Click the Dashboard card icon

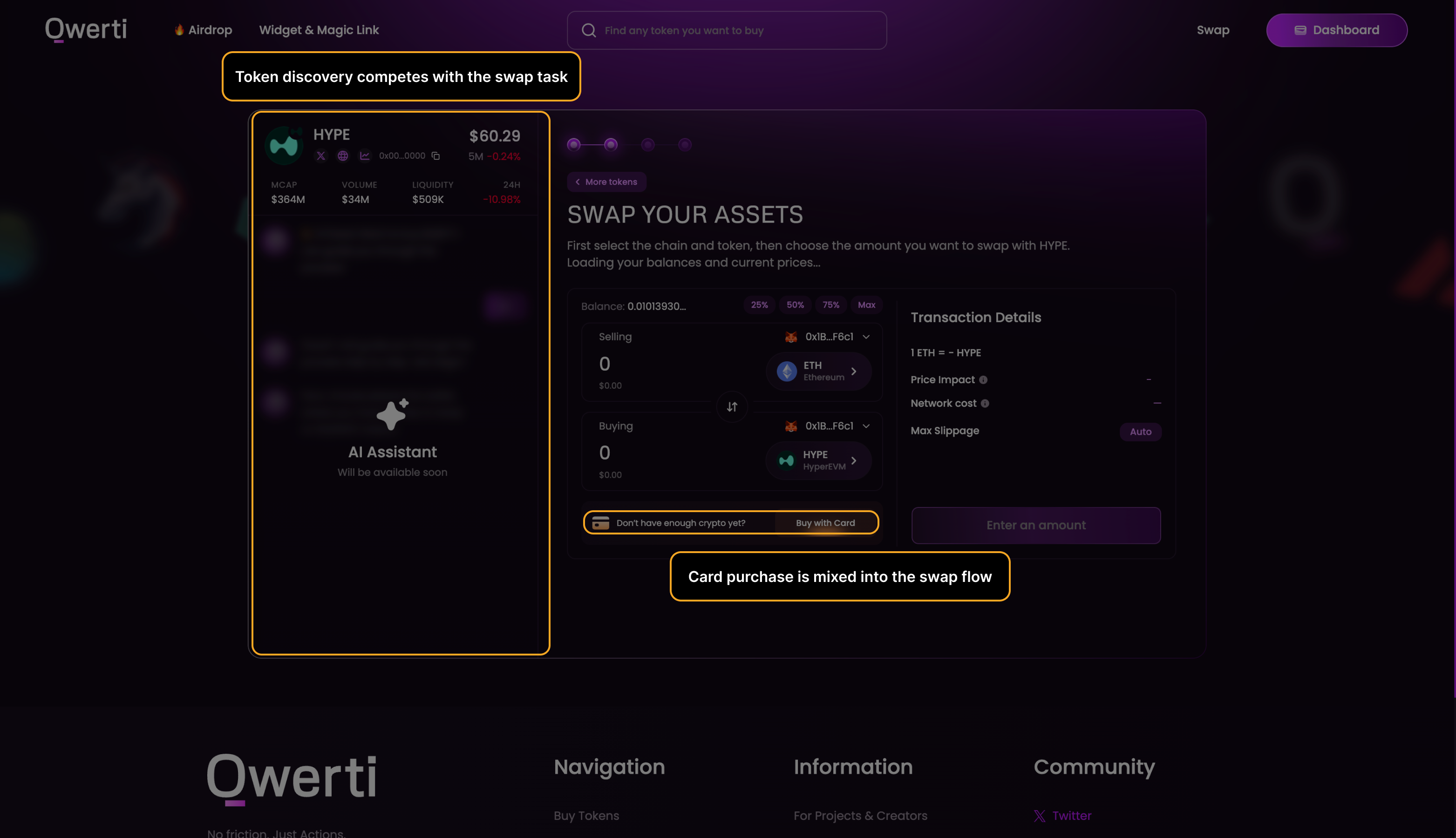(1300, 30)
